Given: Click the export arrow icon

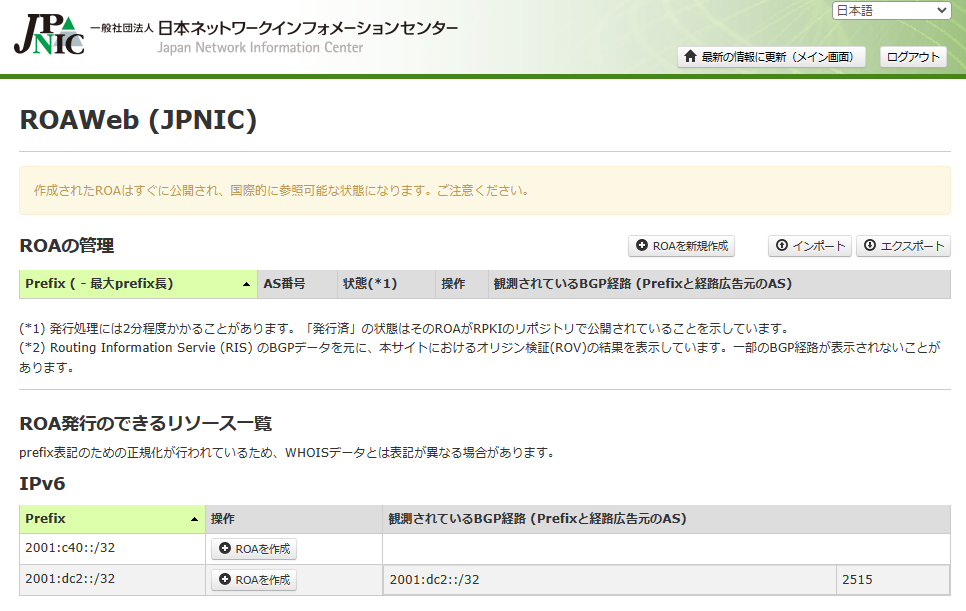Looking at the screenshot, I should click(869, 245).
